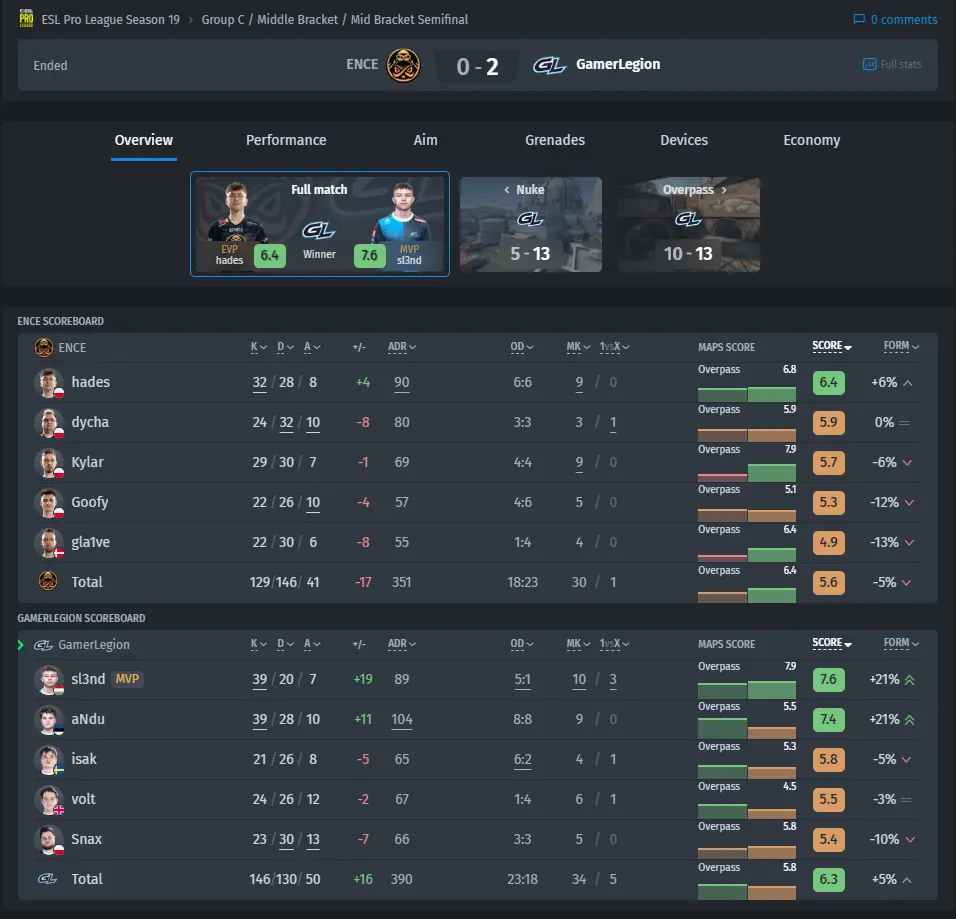The image size is (956, 919).
Task: Click aNdu score badge 7.4
Action: click(x=829, y=720)
